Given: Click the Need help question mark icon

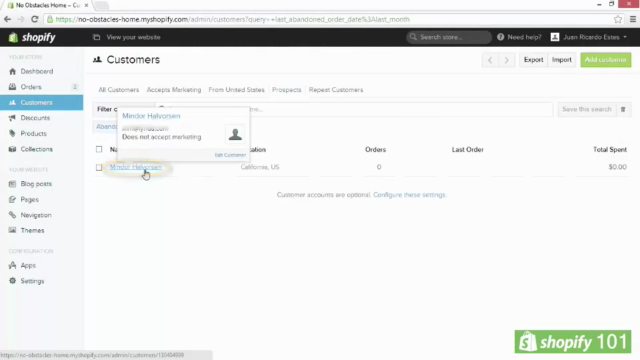Looking at the screenshot, I should click(500, 37).
